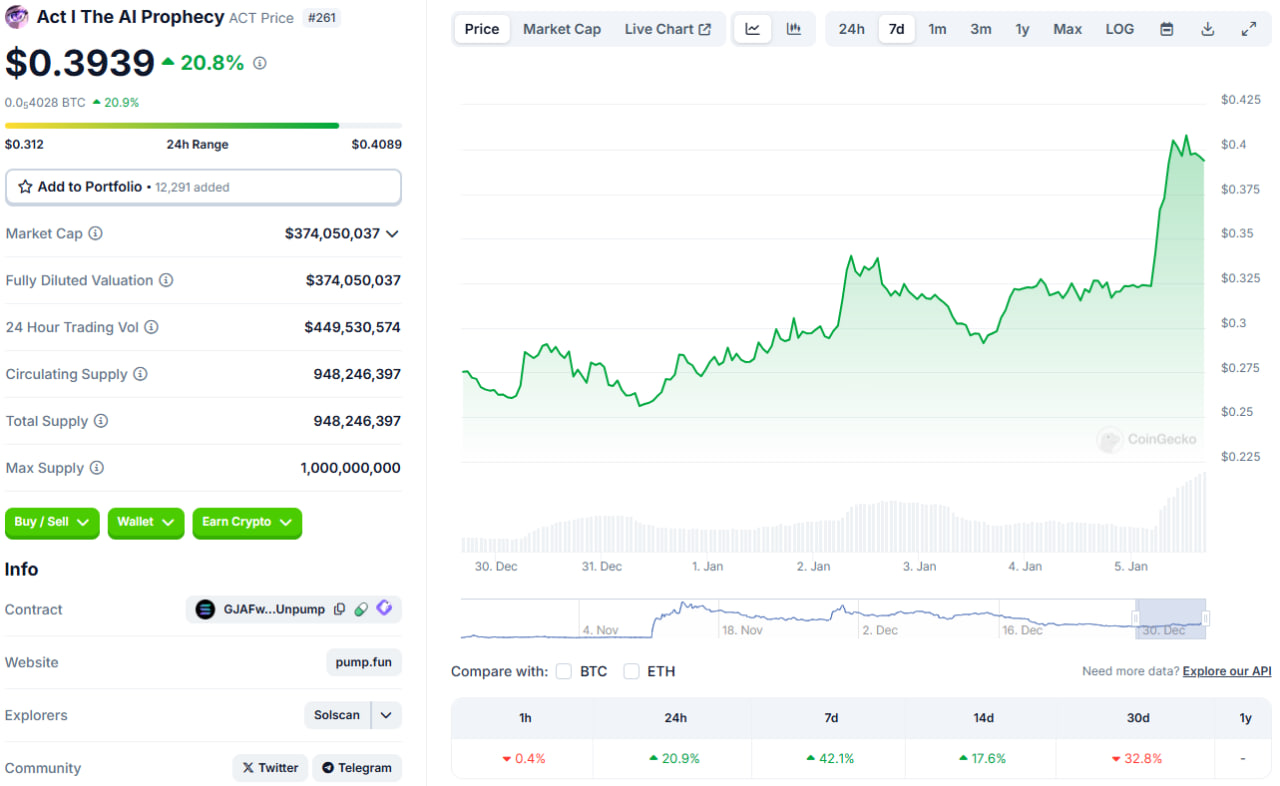Screen dimensions: 1280x786
Task: Select the Market Cap tab
Action: pyautogui.click(x=562, y=29)
